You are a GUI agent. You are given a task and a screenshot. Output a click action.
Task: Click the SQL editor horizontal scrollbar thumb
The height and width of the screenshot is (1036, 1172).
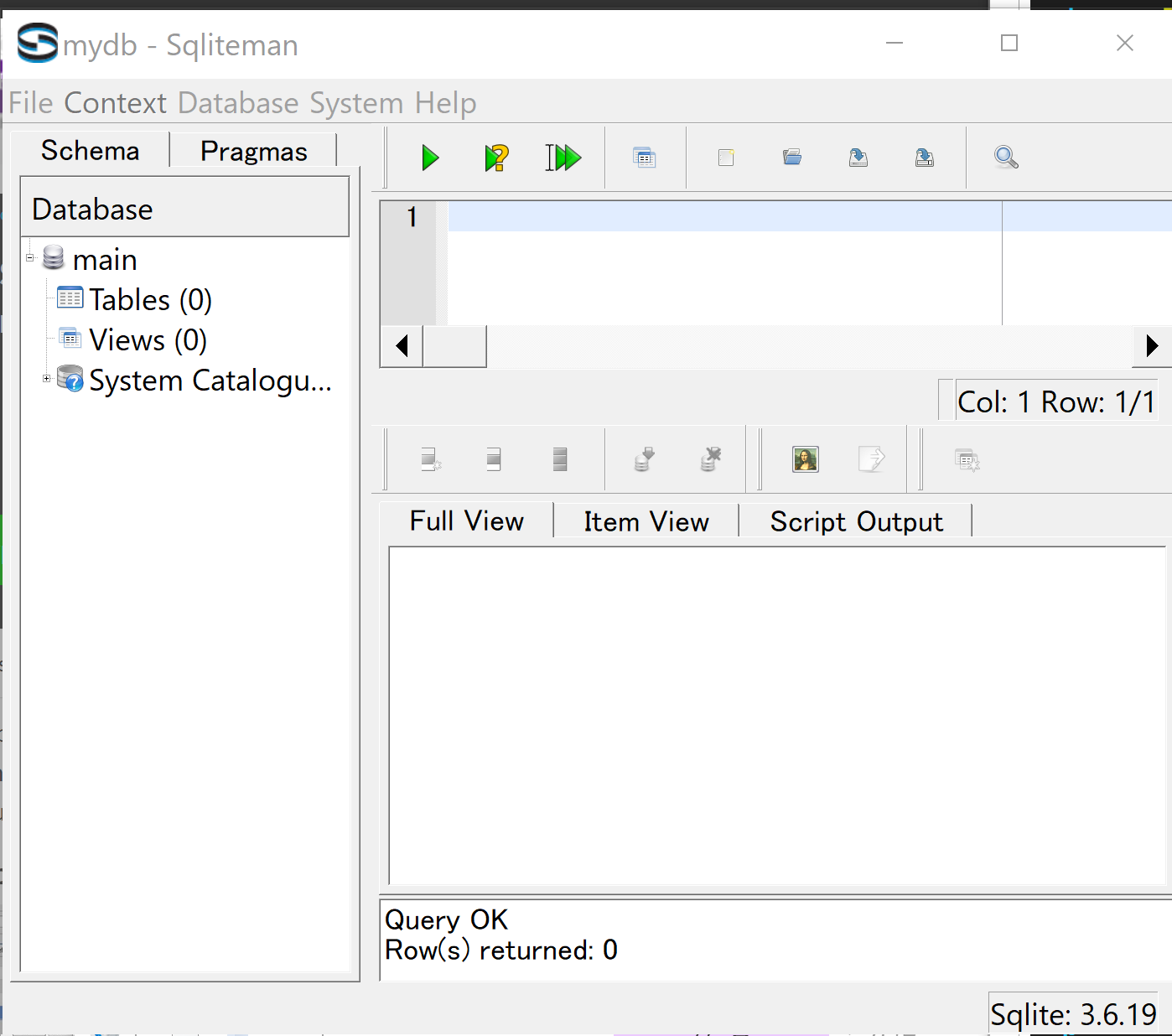(454, 346)
